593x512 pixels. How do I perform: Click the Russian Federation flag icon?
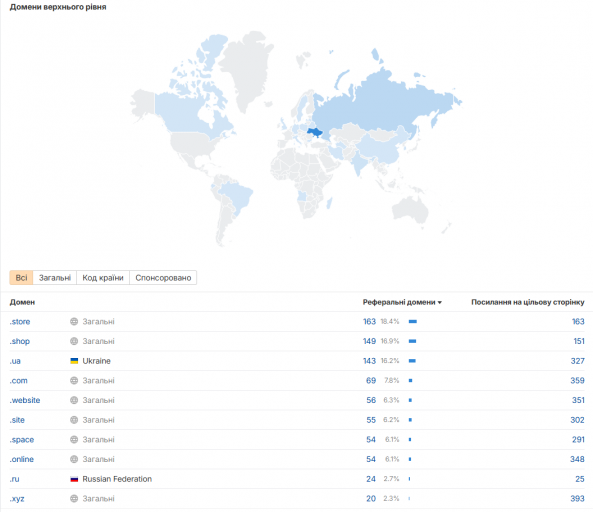coord(74,479)
